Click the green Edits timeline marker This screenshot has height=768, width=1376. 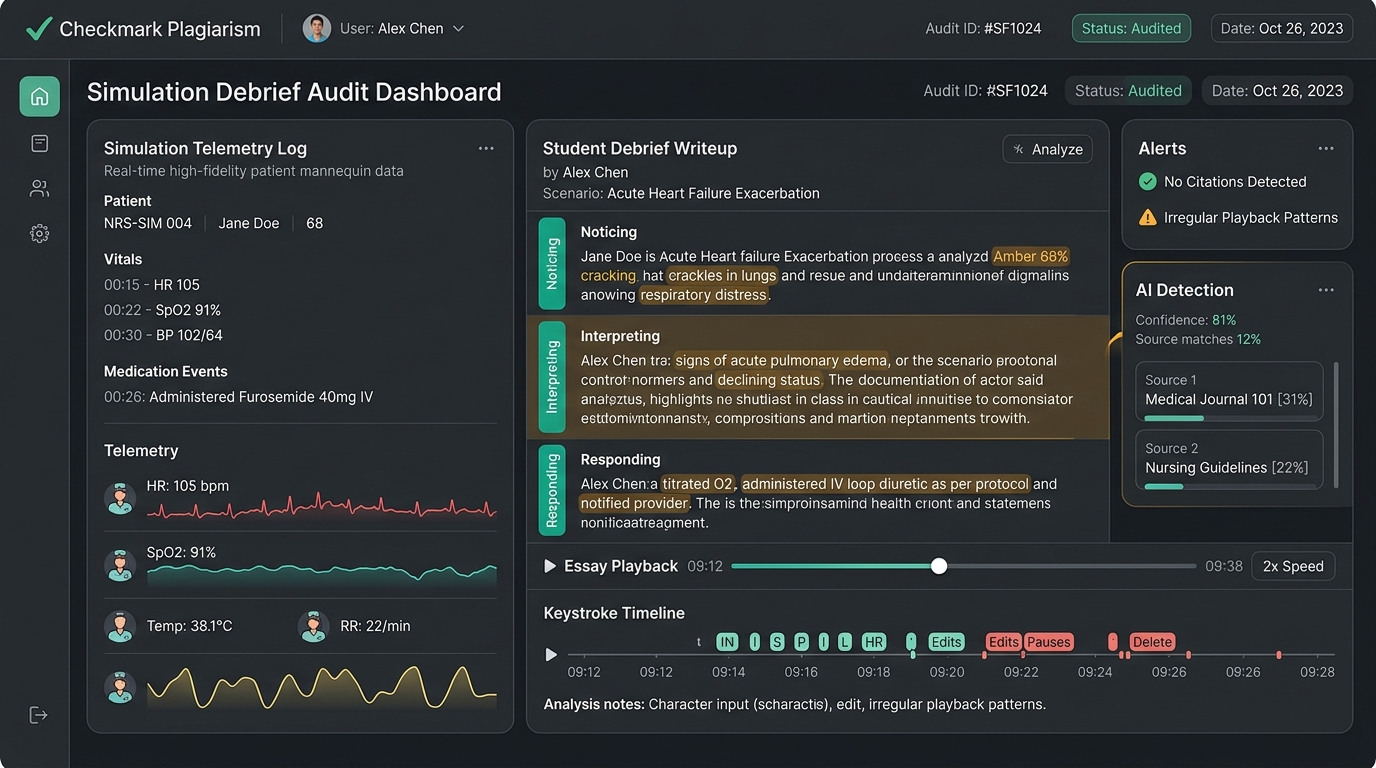(946, 642)
